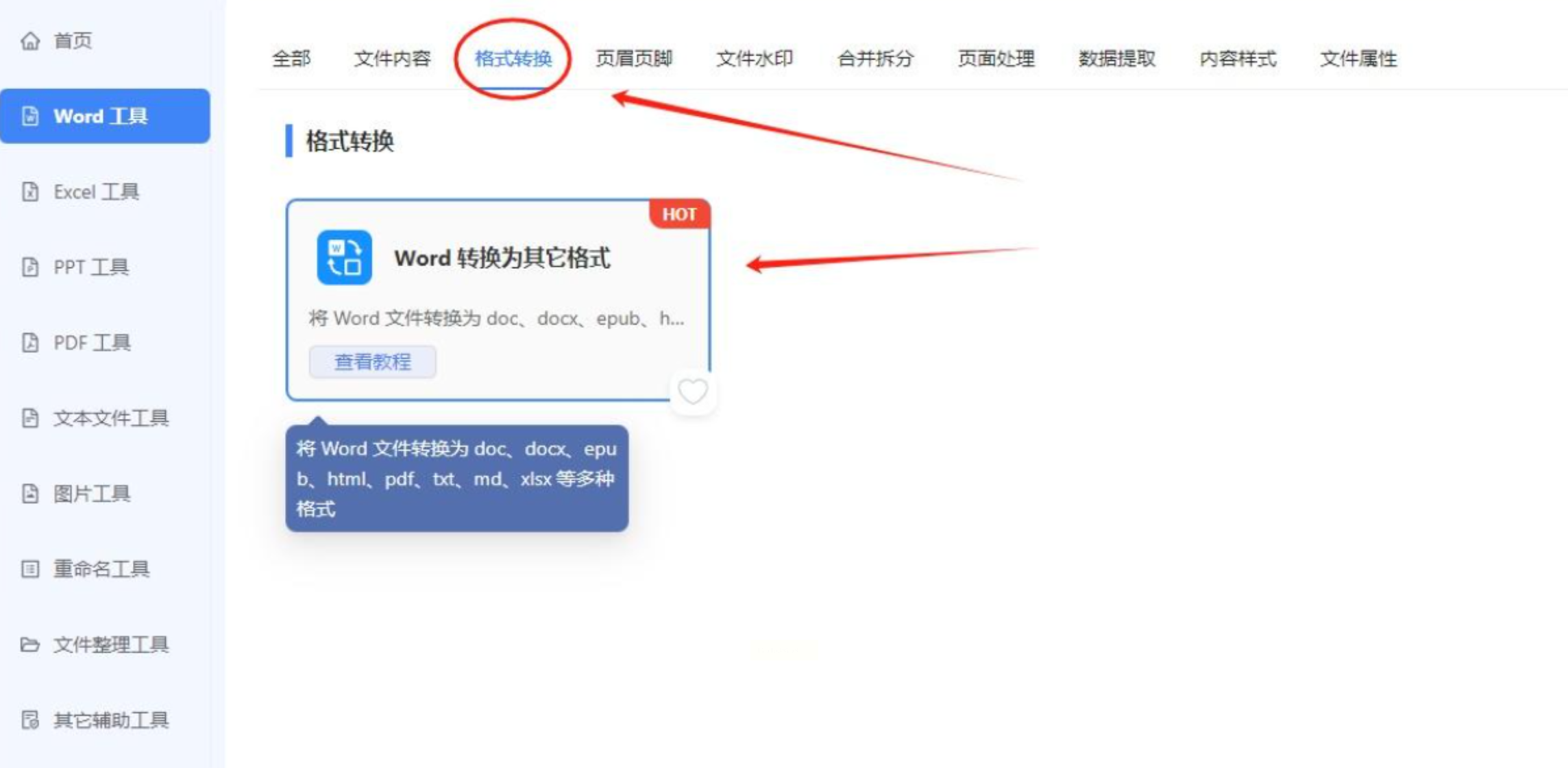The height and width of the screenshot is (768, 1568).
Task: Toggle the heart favorite on Word card
Action: (x=692, y=392)
